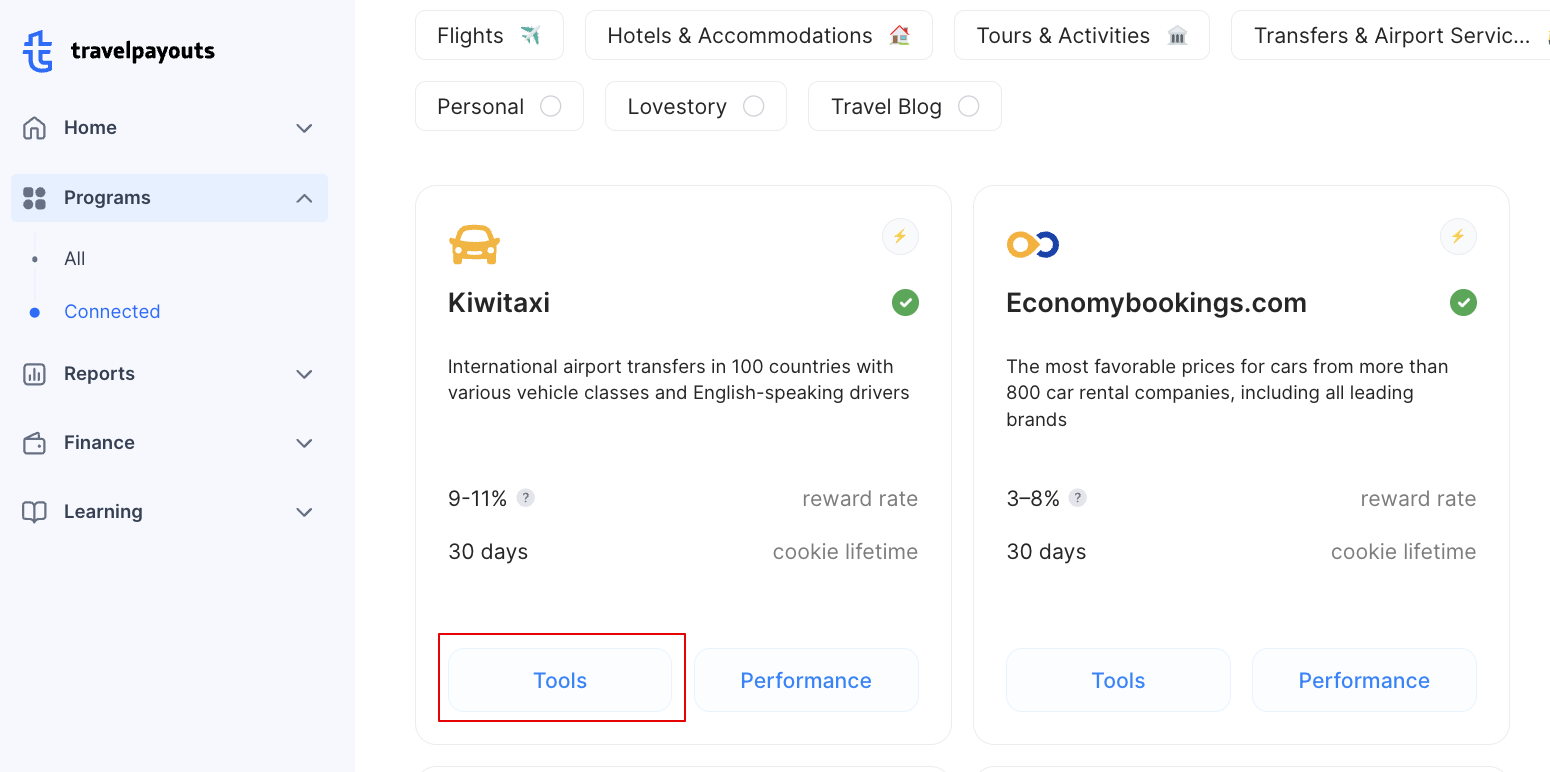Enable the Personal project filter
1550x772 pixels.
(x=551, y=105)
